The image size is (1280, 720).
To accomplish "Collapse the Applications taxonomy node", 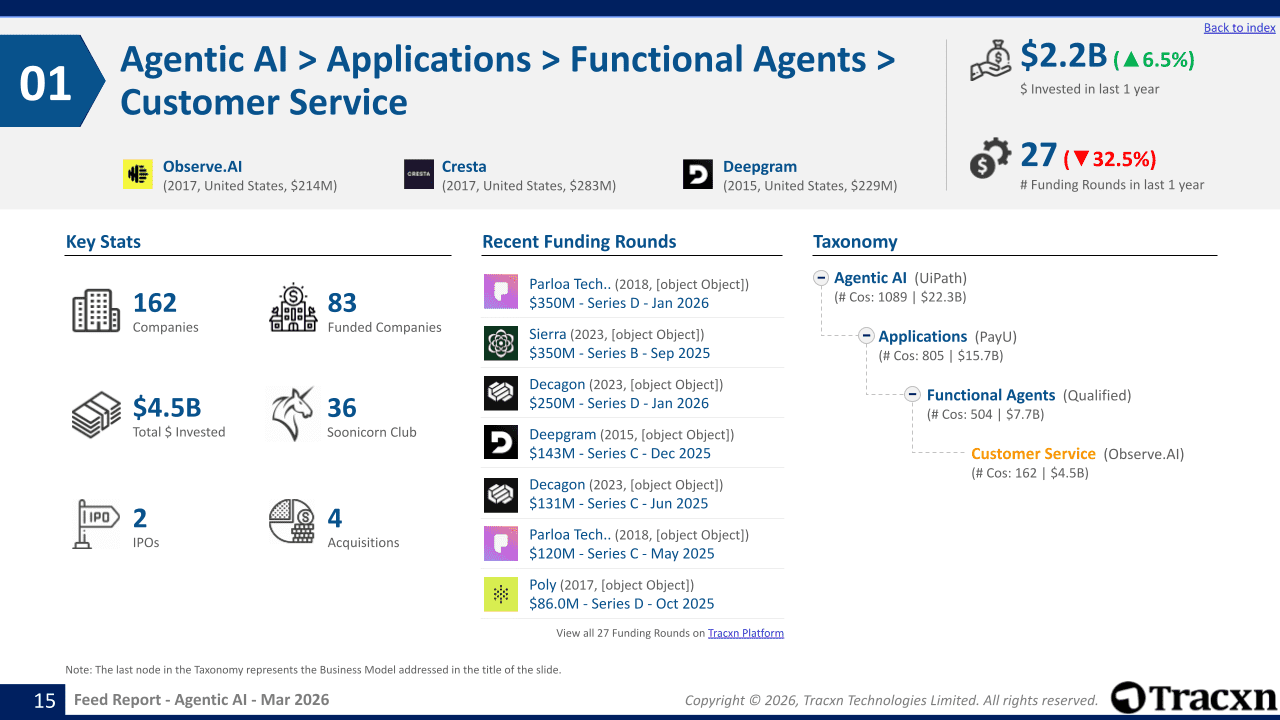I will tap(866, 336).
